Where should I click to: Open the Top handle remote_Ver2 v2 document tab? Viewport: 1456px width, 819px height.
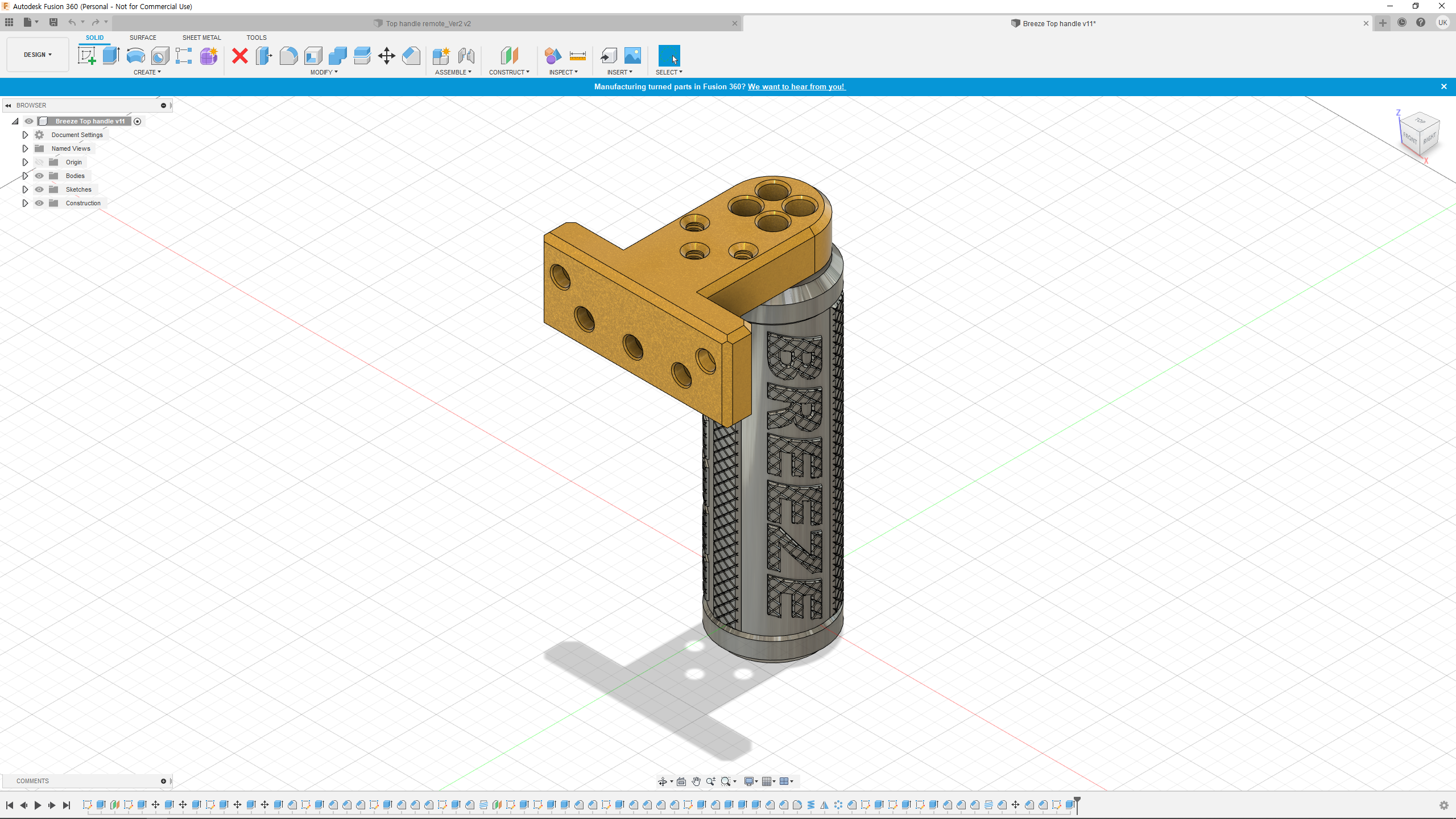pos(428,23)
